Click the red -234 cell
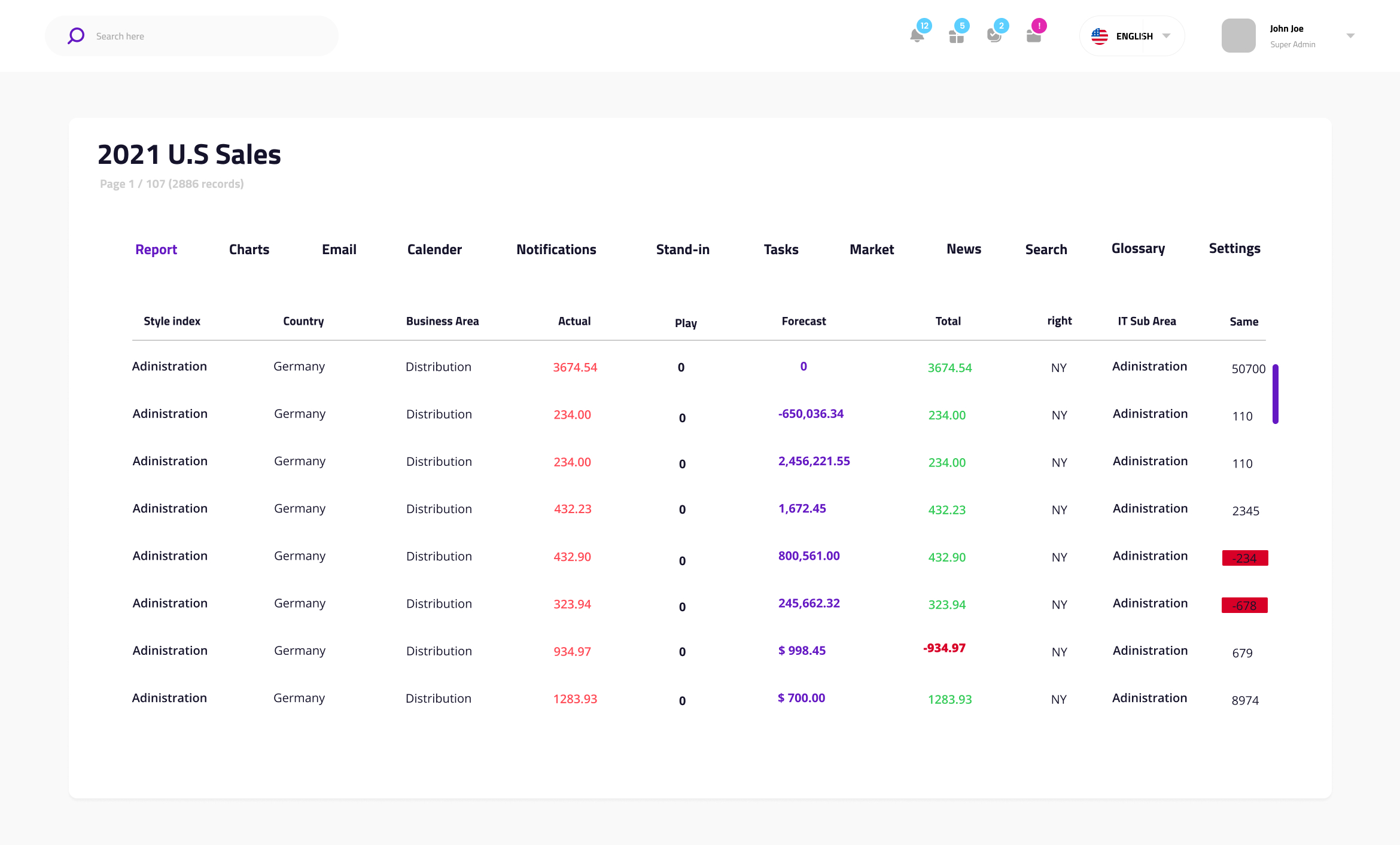Screen dimensions: 1400x845 click(x=1245, y=558)
